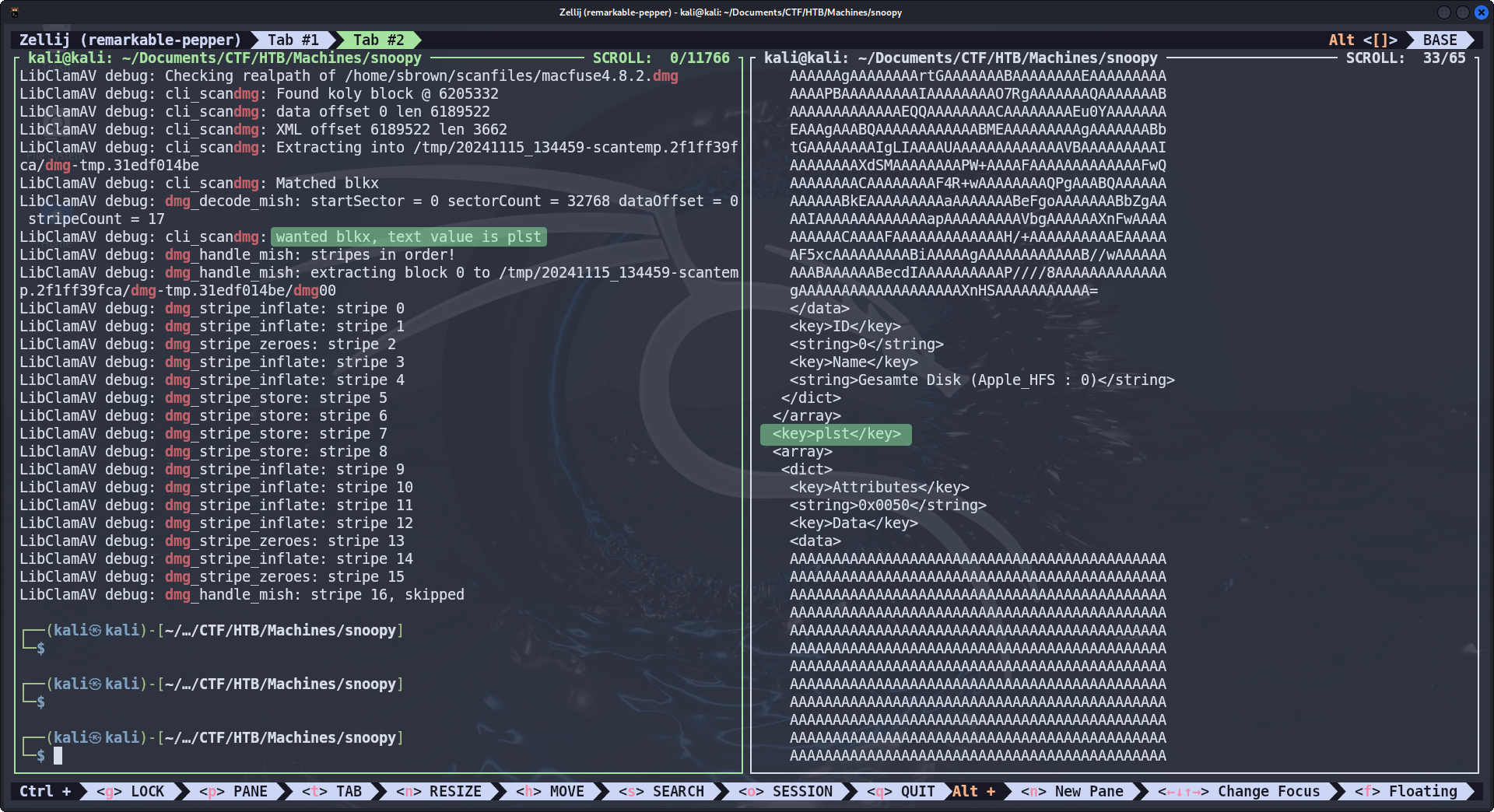
Task: Click the highlighted 'wanted blkx' text in left pane
Action: pyautogui.click(x=408, y=237)
